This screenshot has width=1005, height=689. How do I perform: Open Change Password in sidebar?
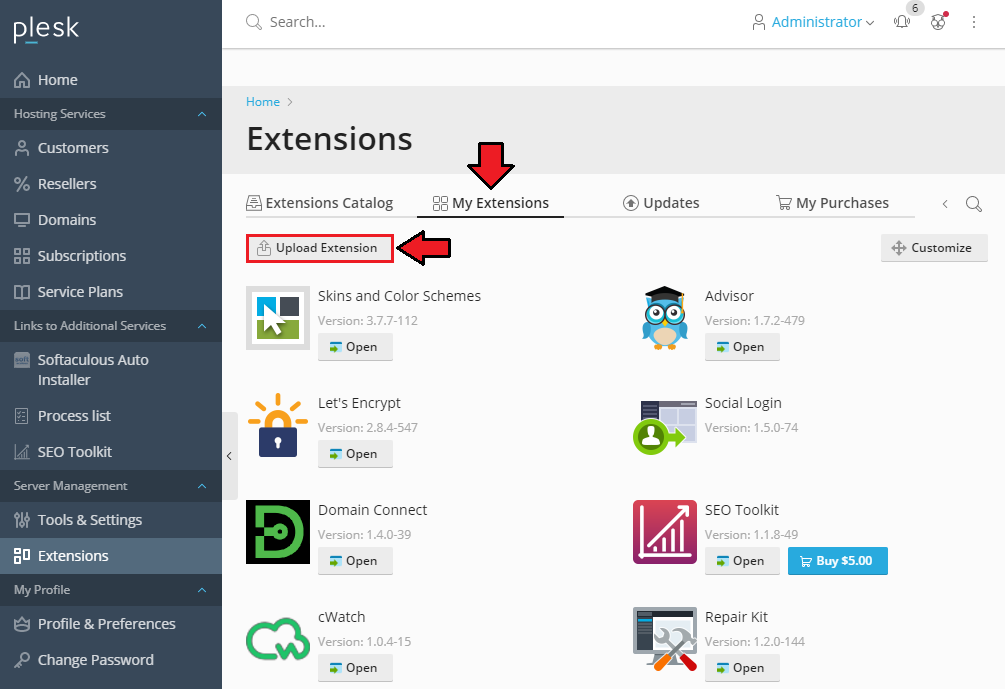tap(111, 660)
